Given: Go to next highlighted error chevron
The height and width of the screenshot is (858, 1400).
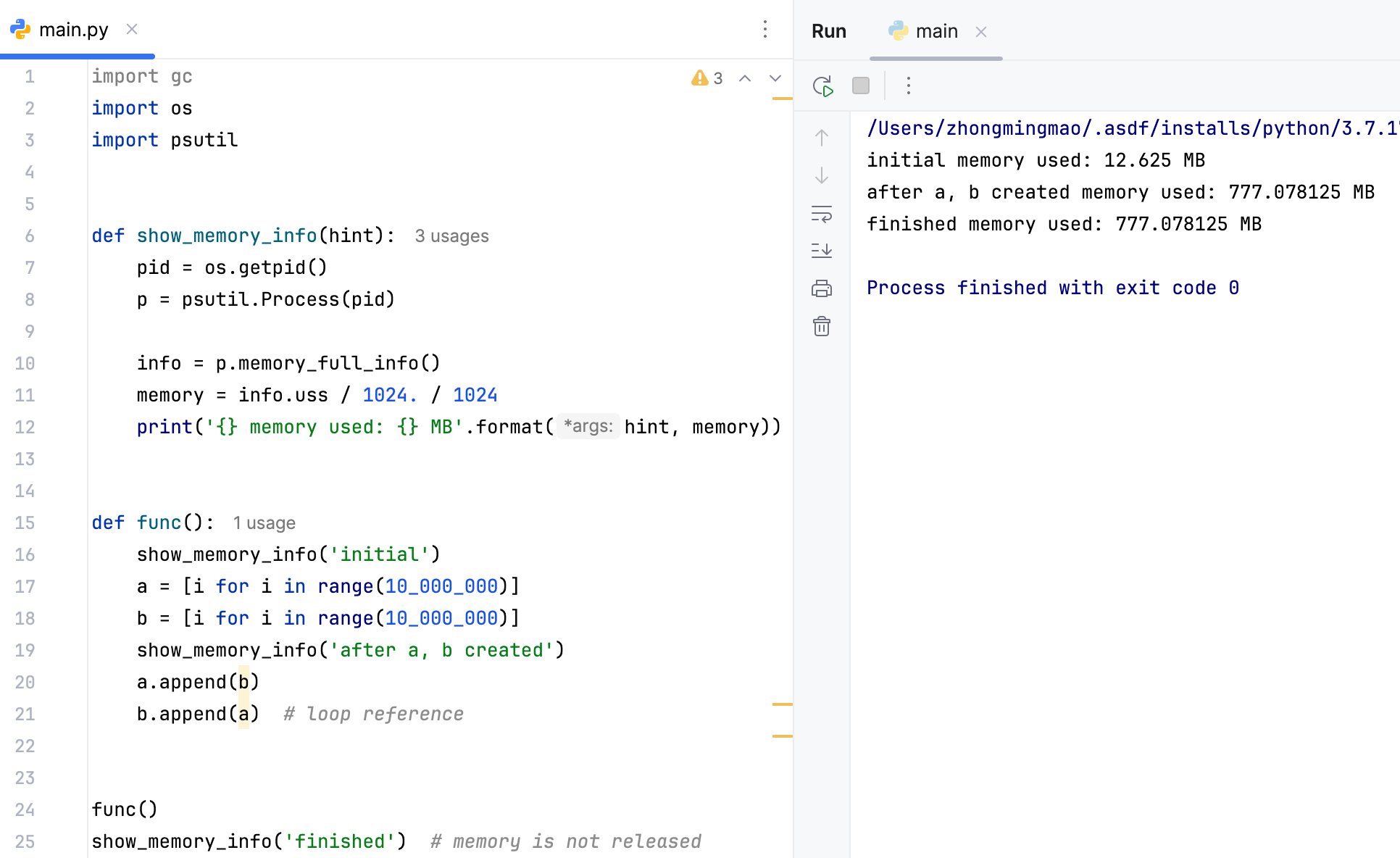Looking at the screenshot, I should pos(775,78).
